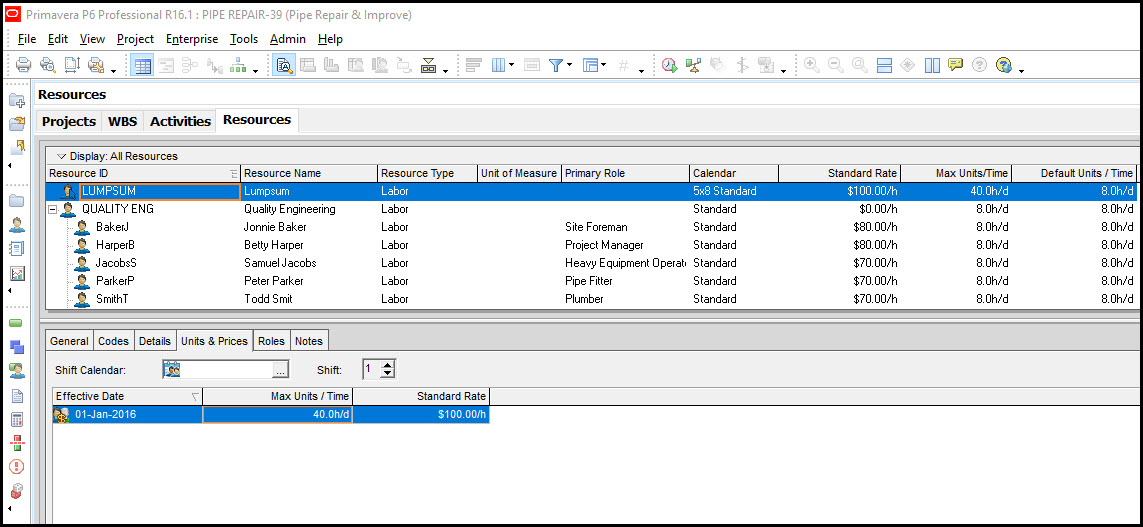Switch to the Activities tab

pos(180,121)
